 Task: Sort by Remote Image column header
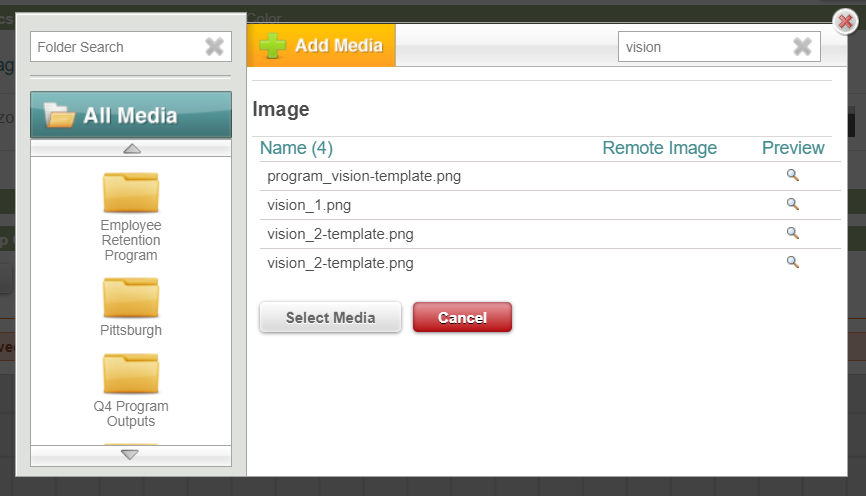659,148
